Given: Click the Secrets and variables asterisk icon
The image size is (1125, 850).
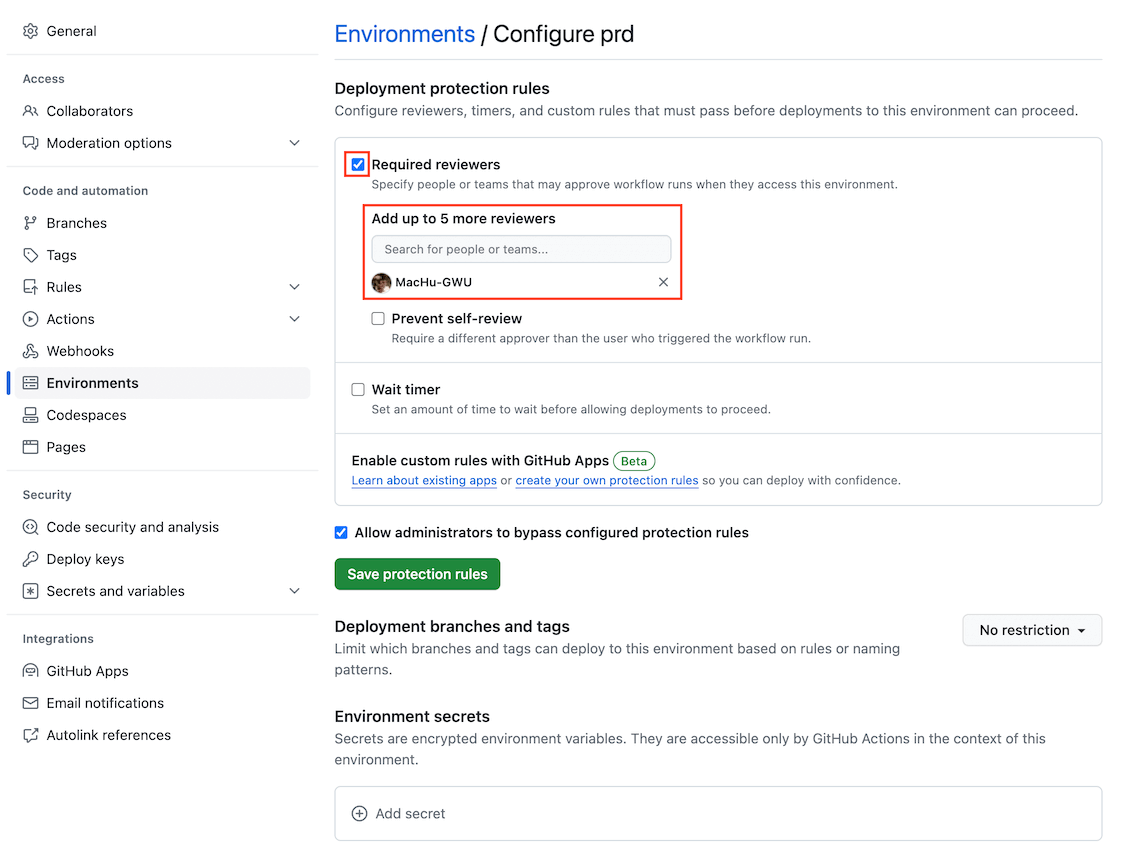Looking at the screenshot, I should [x=30, y=591].
